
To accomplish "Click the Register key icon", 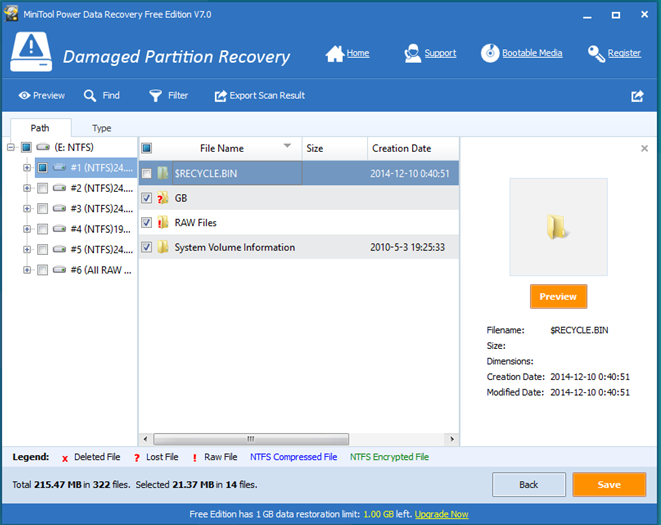I will point(596,54).
